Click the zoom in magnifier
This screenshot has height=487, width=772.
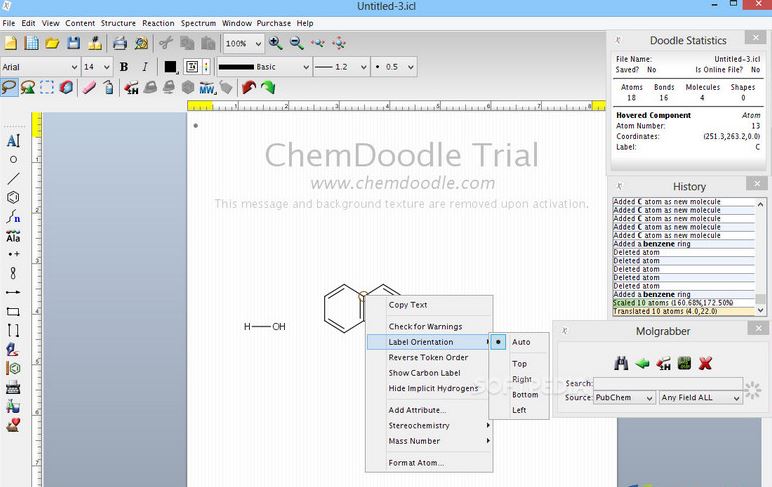point(275,43)
